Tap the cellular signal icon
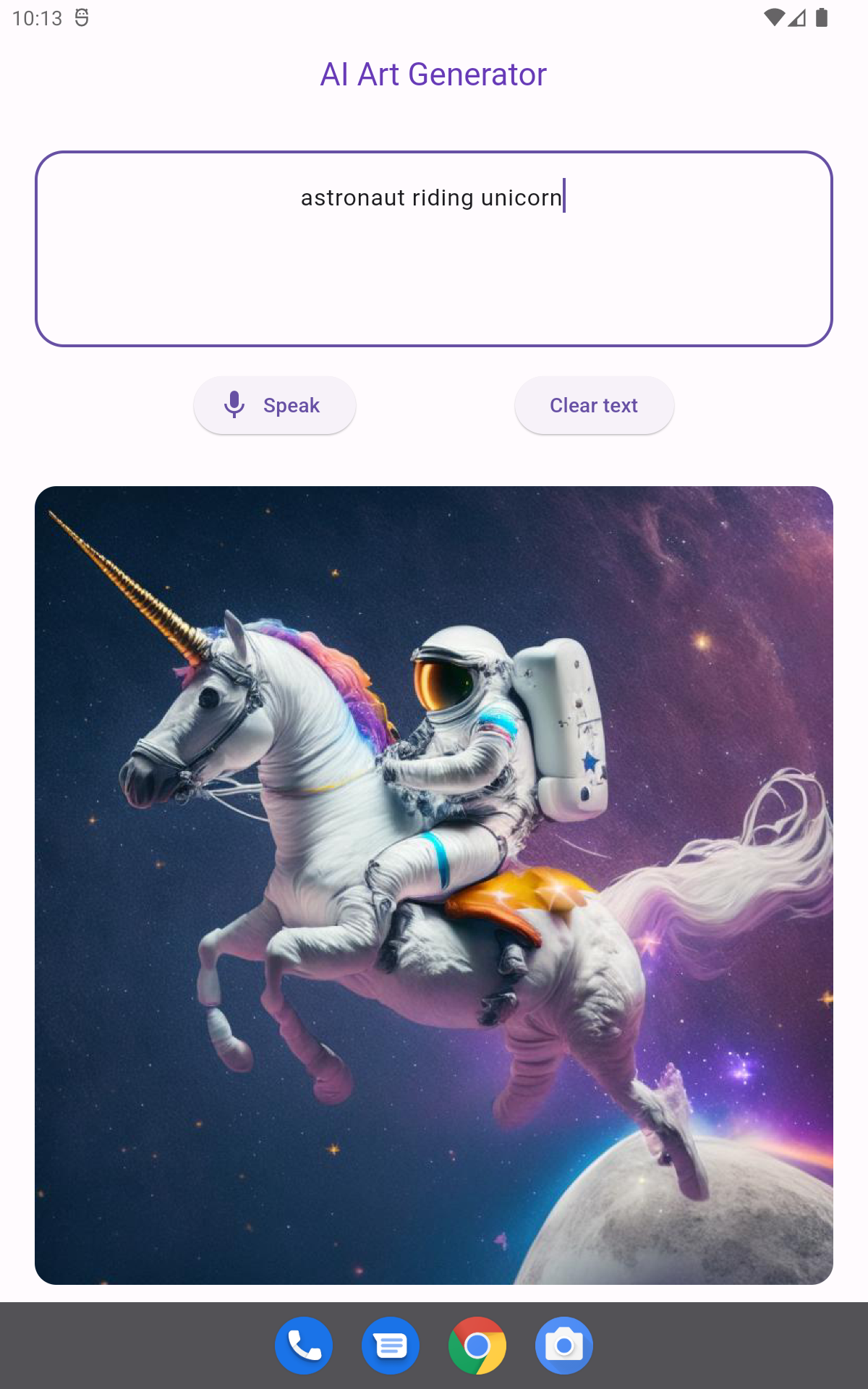 click(x=797, y=17)
